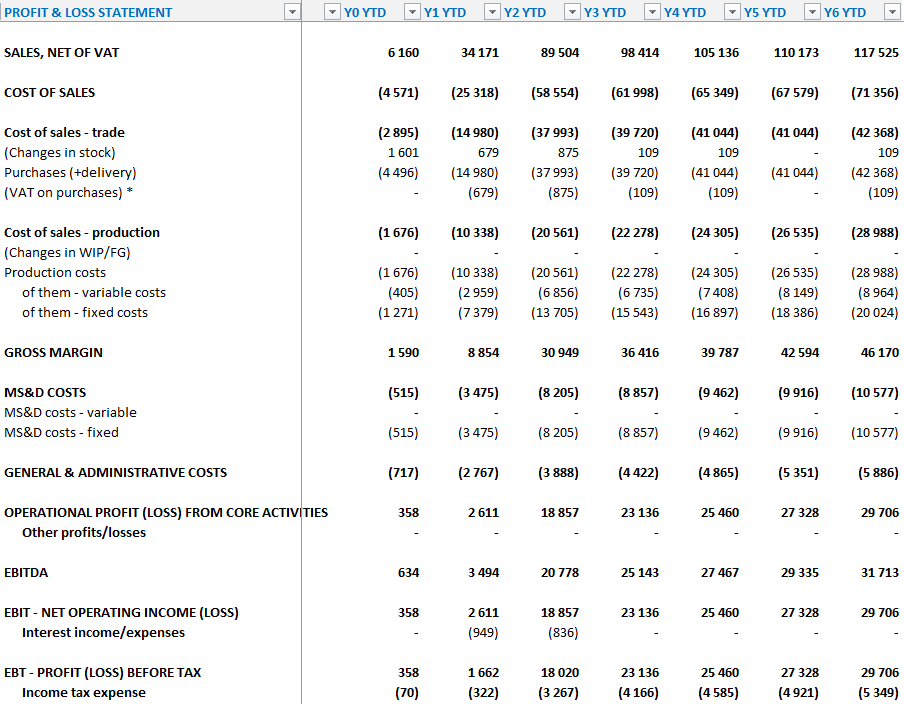Open the Y4 YTD column filter dropdown

[651, 12]
